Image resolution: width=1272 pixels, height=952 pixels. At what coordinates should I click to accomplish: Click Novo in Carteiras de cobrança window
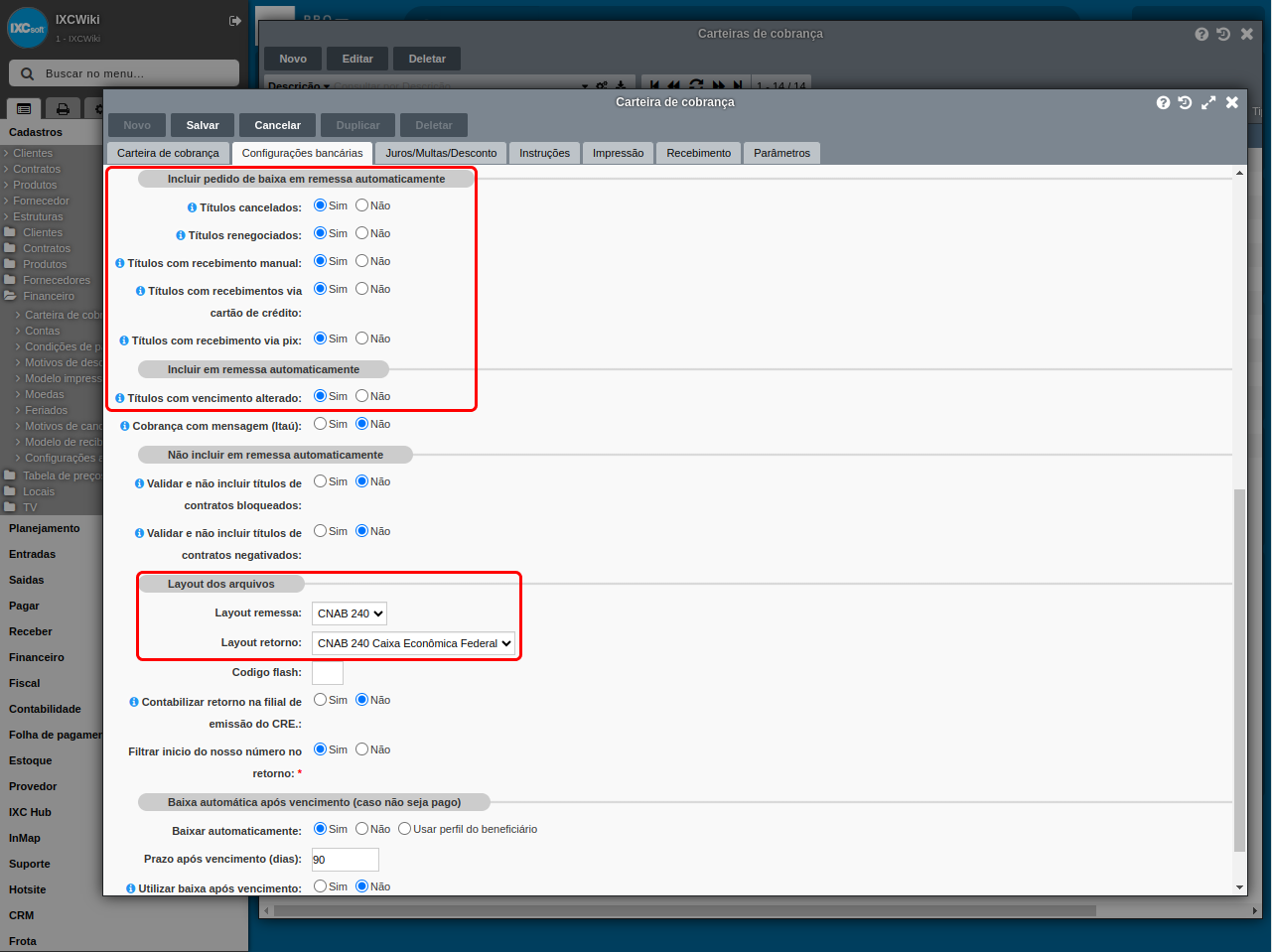(x=293, y=59)
